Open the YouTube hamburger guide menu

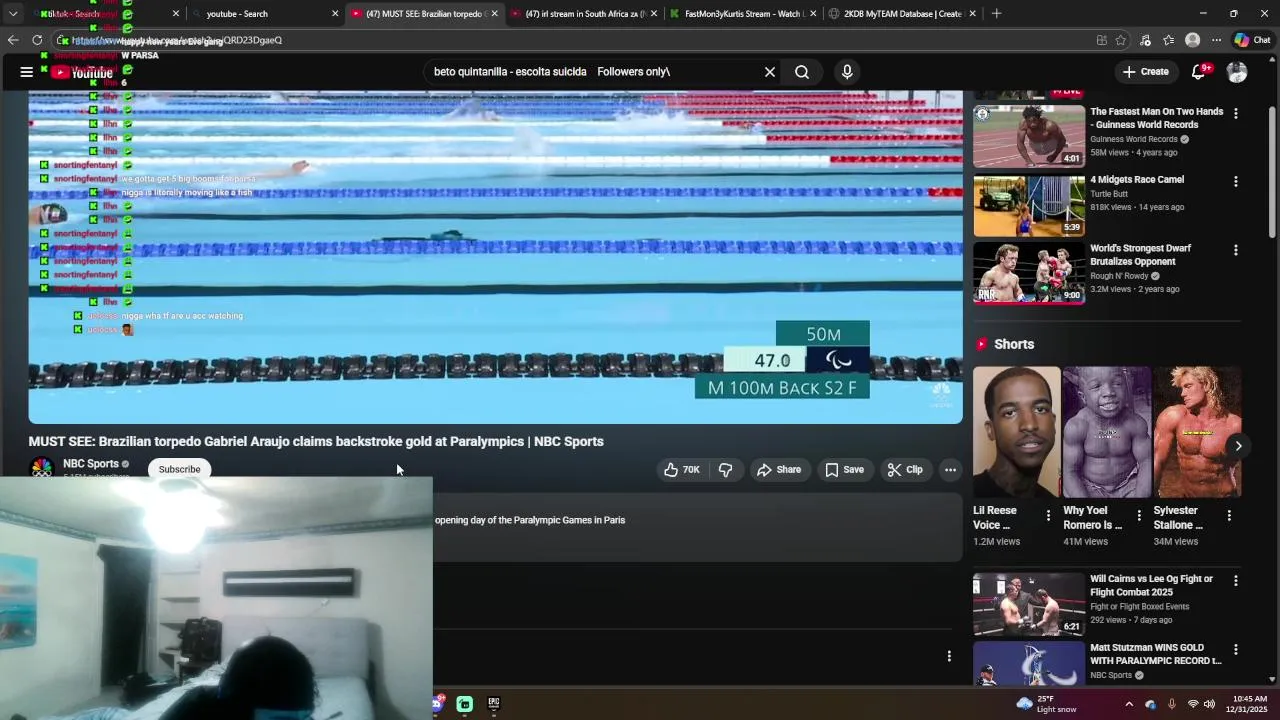tap(26, 72)
